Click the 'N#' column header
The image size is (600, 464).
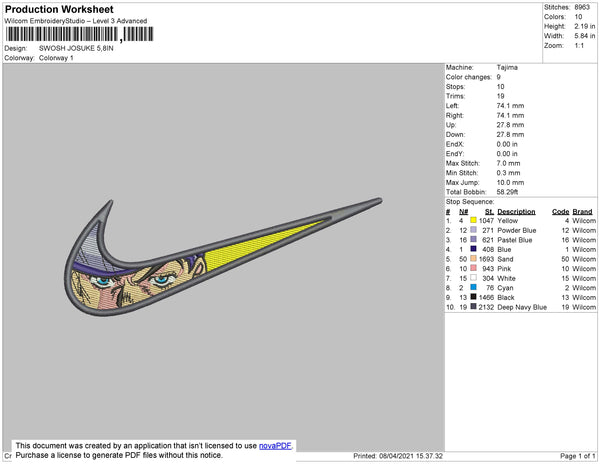click(x=463, y=212)
